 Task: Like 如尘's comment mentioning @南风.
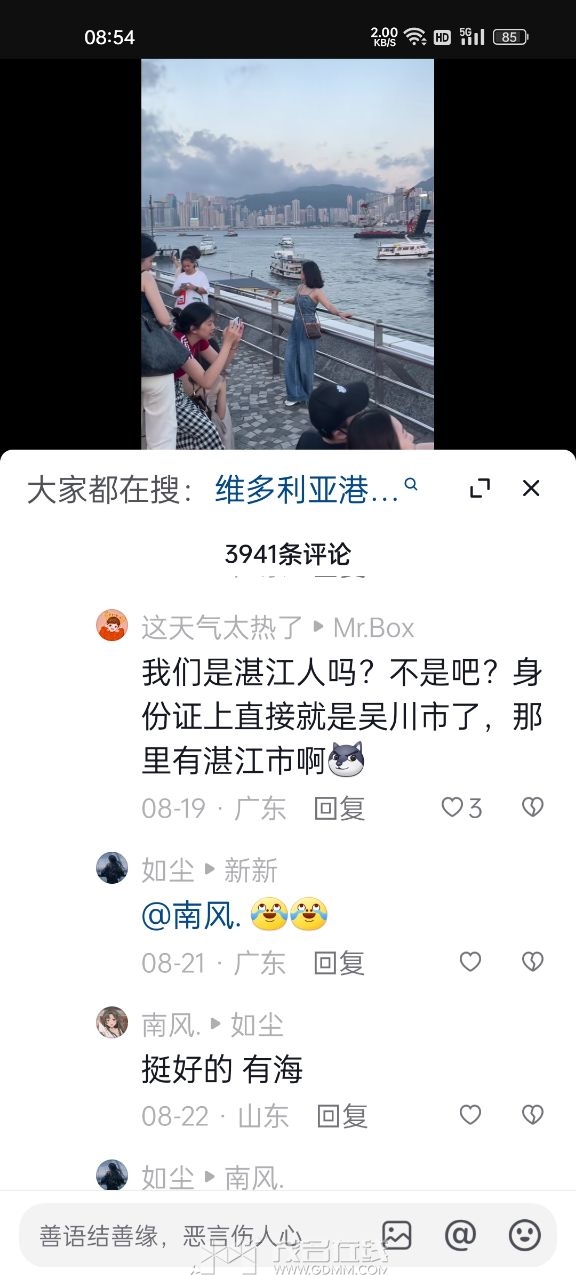[x=470, y=962]
